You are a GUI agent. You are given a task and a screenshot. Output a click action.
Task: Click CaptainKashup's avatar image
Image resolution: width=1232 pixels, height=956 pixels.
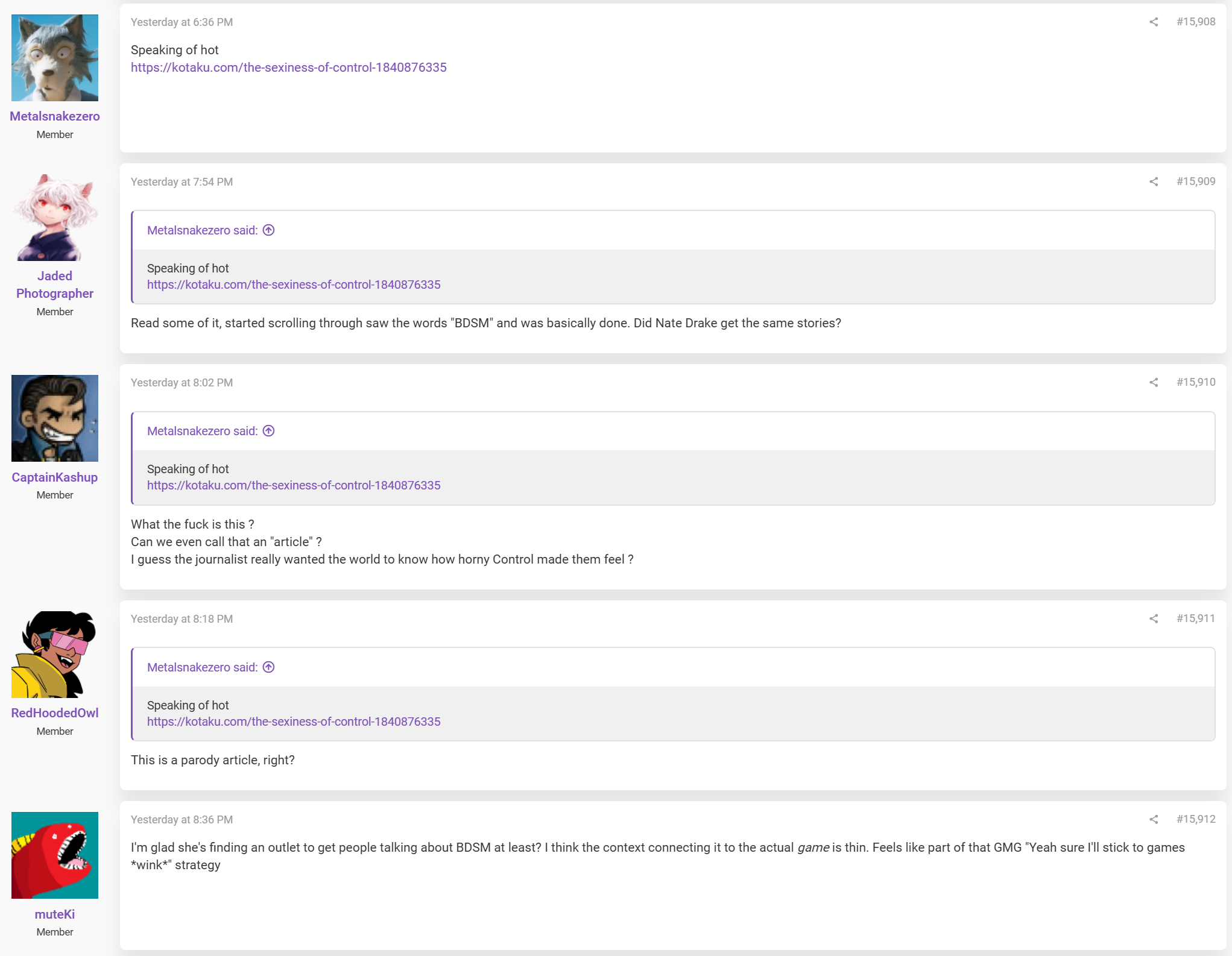click(55, 418)
